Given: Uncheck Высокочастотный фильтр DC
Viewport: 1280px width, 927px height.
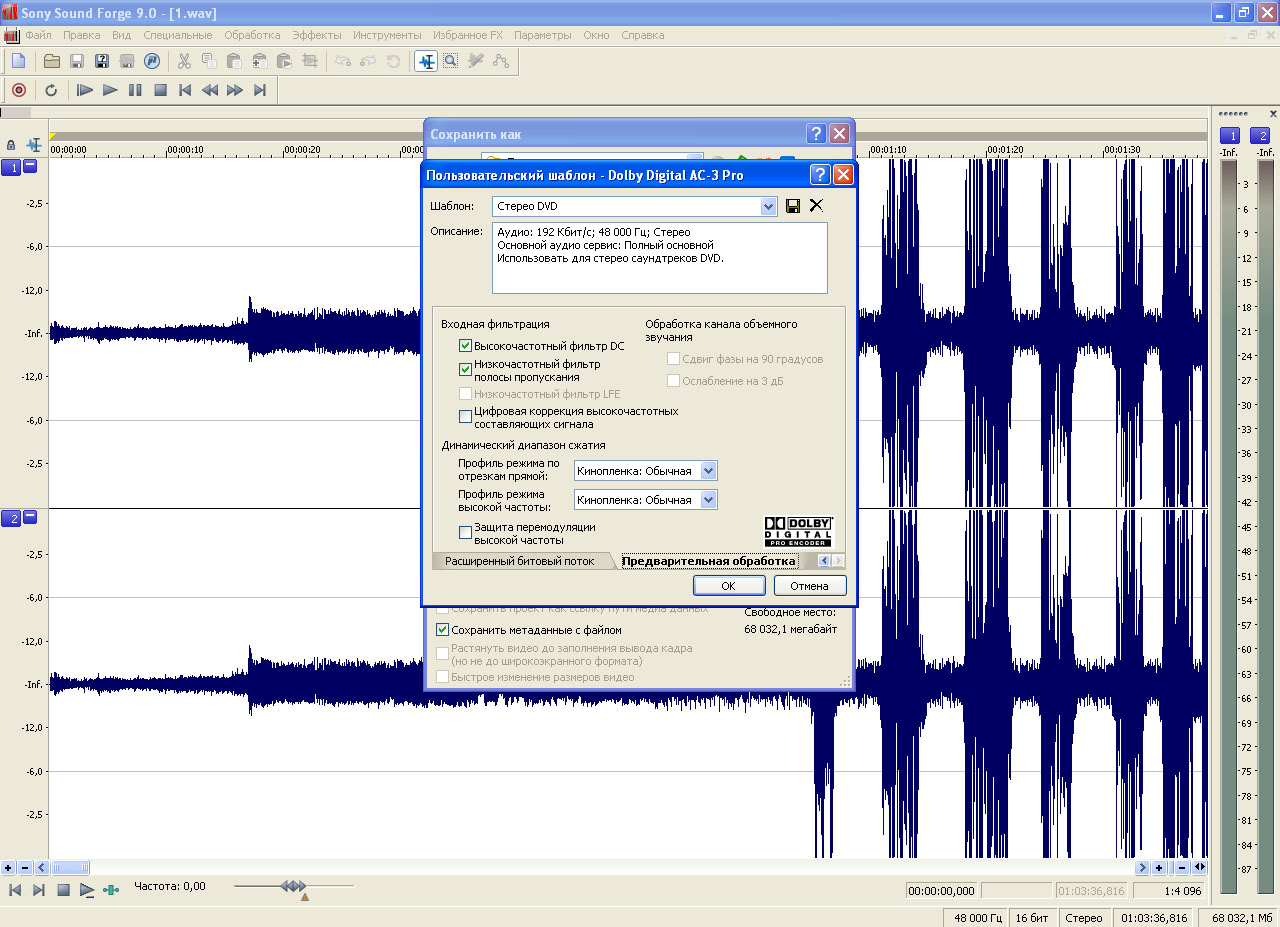Looking at the screenshot, I should [465, 346].
